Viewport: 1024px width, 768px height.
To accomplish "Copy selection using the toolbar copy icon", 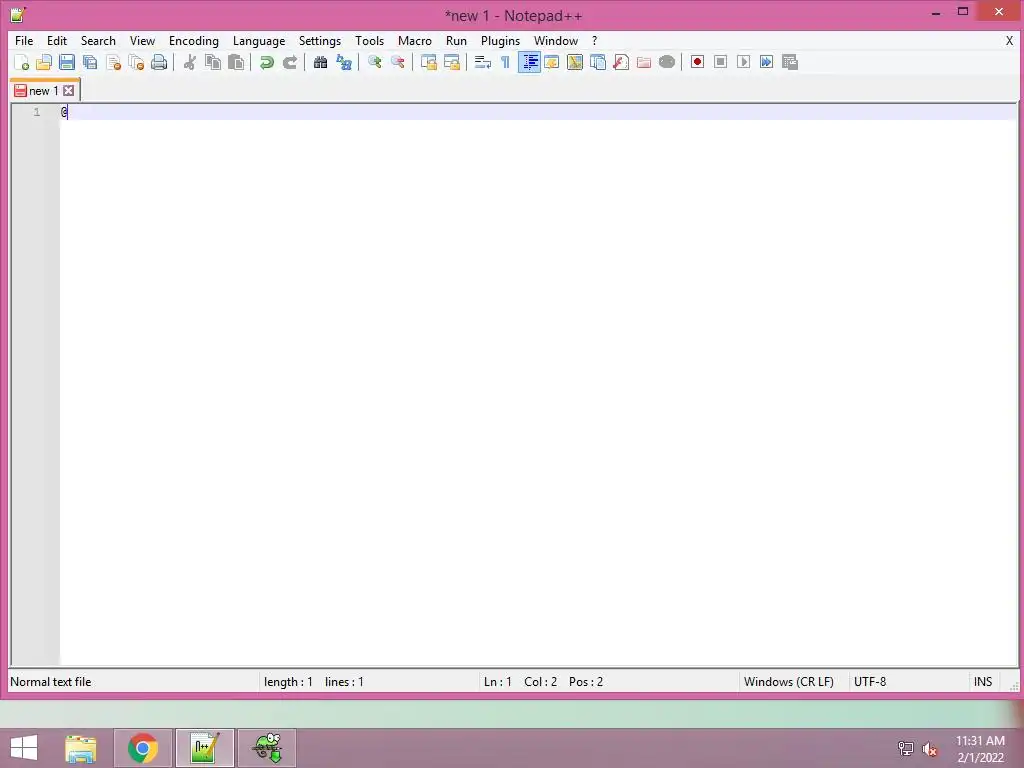I will pyautogui.click(x=213, y=62).
